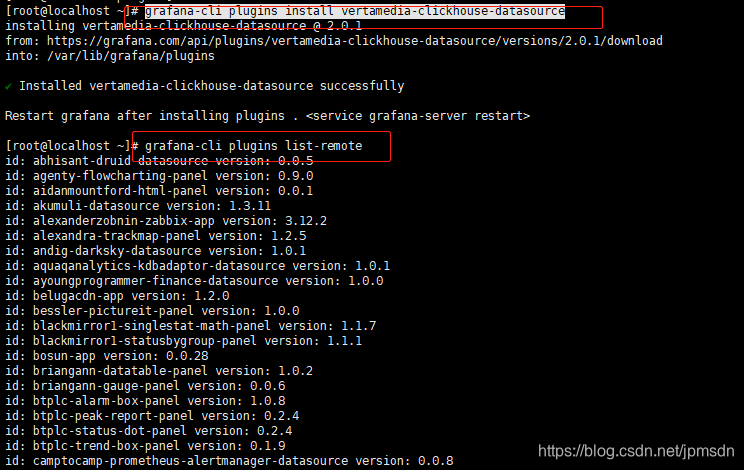Click the green checkmark before Installed
Viewport: 744px width, 470px height.
click(8, 86)
